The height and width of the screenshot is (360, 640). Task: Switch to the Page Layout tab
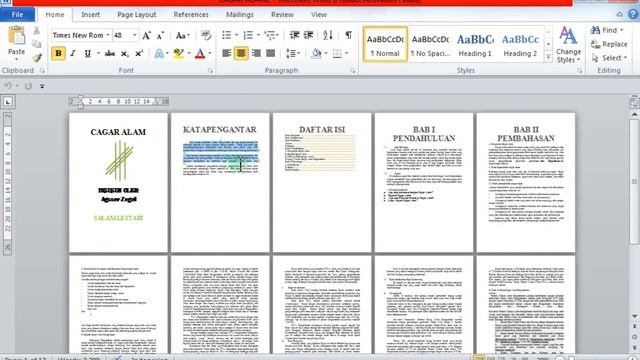click(x=136, y=15)
